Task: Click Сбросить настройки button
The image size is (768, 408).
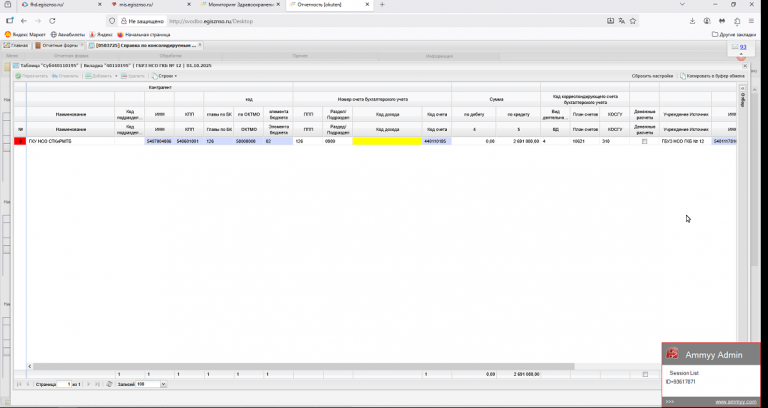Action: (652, 76)
